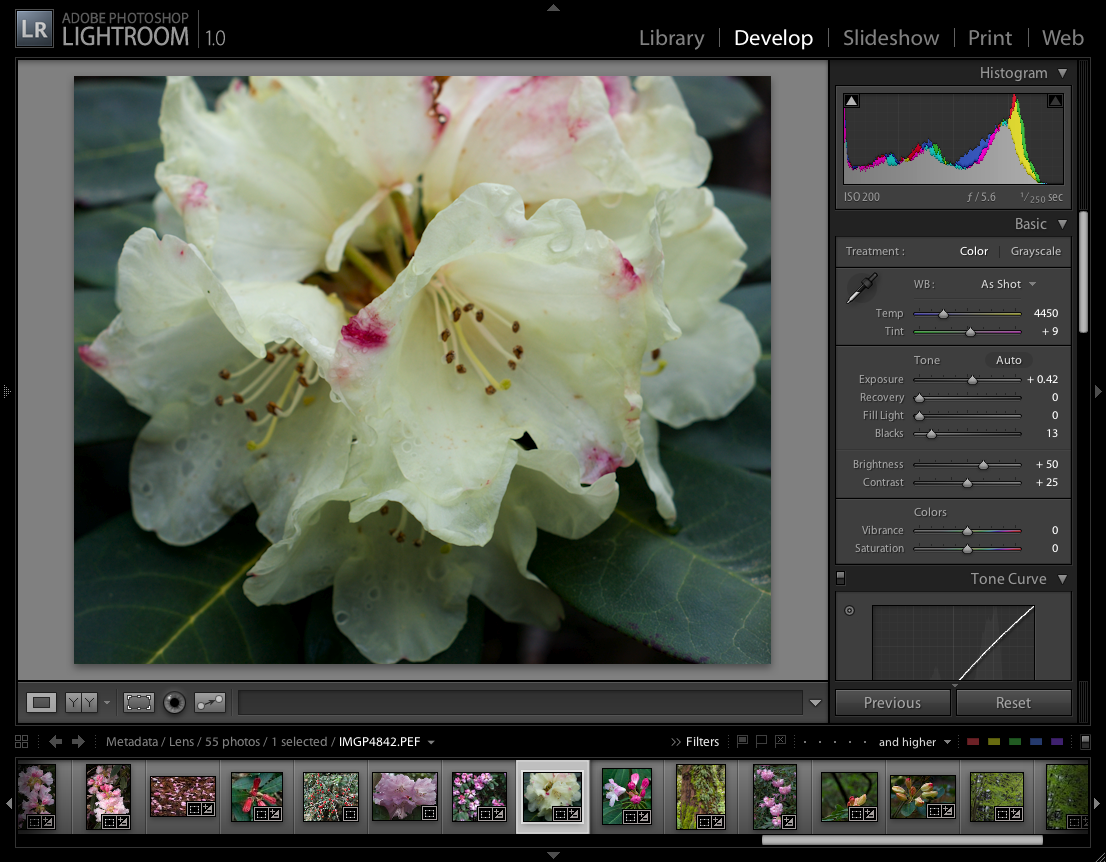The height and width of the screenshot is (862, 1106).
Task: Toggle highlight clipping indicator in histogram
Action: click(x=1055, y=101)
